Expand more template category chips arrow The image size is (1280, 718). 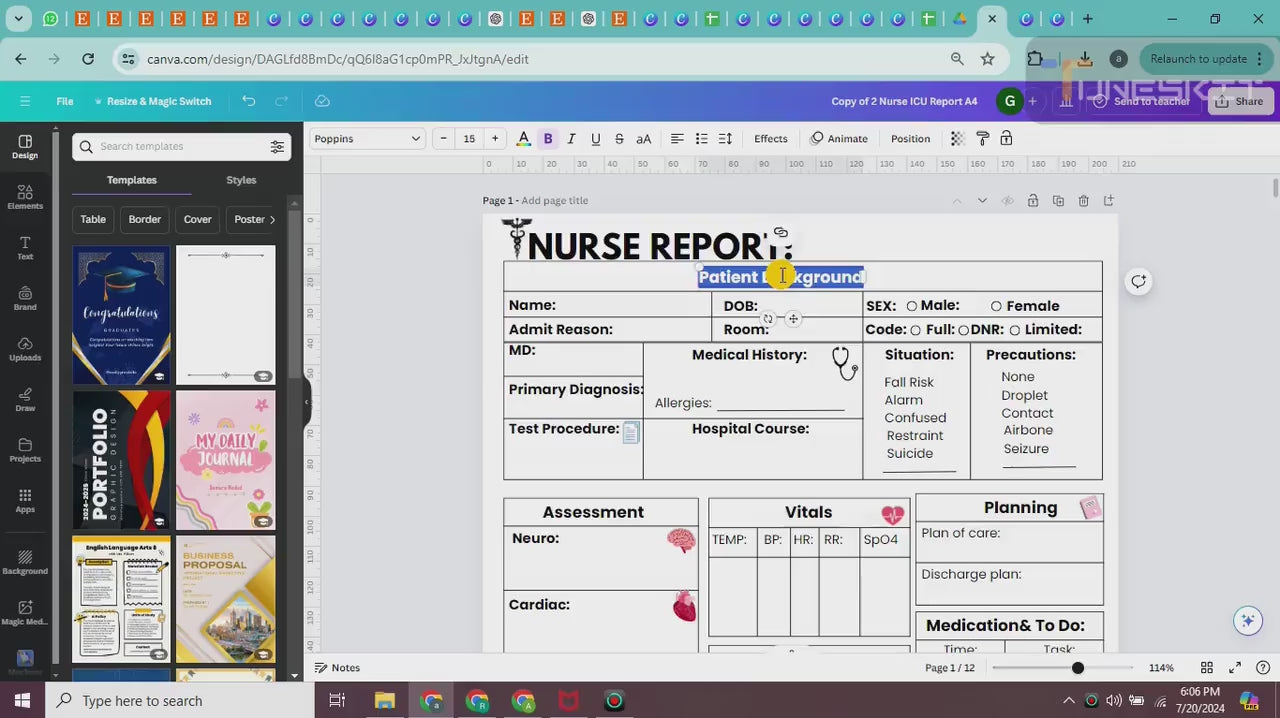click(x=273, y=219)
